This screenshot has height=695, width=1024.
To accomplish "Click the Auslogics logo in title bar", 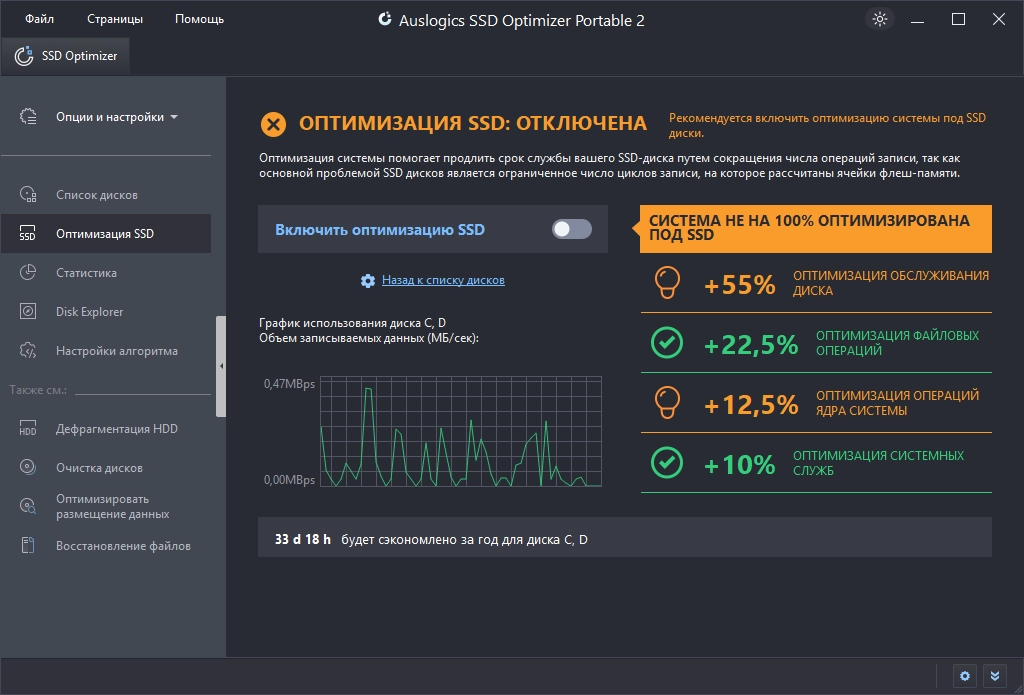I will coord(385,19).
